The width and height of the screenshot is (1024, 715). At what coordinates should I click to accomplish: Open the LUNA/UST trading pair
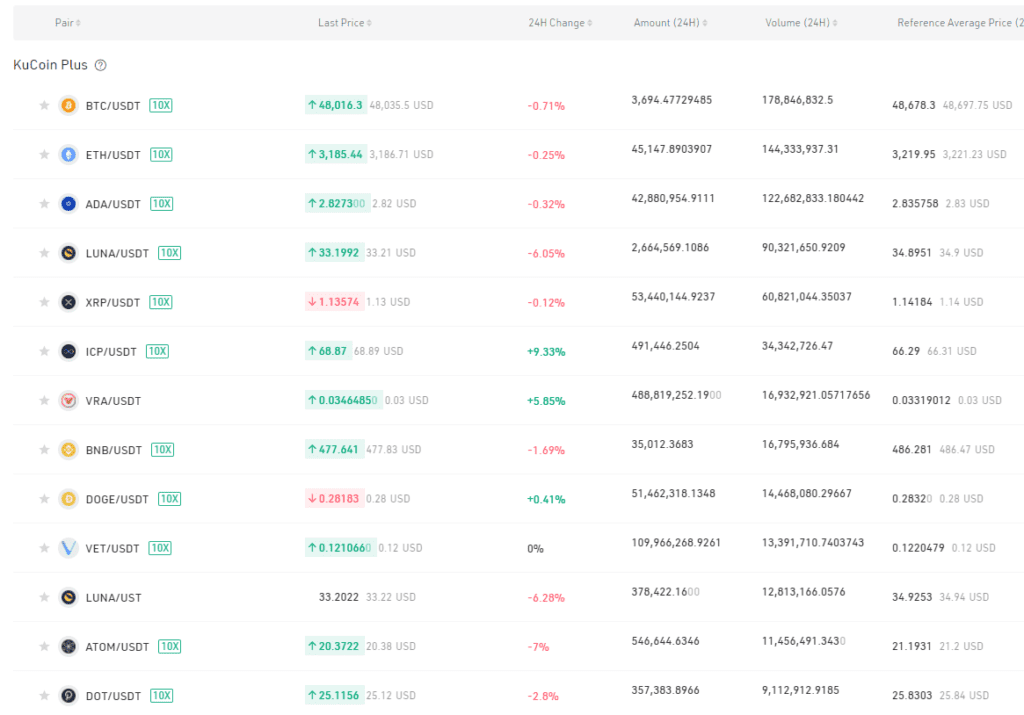click(113, 597)
